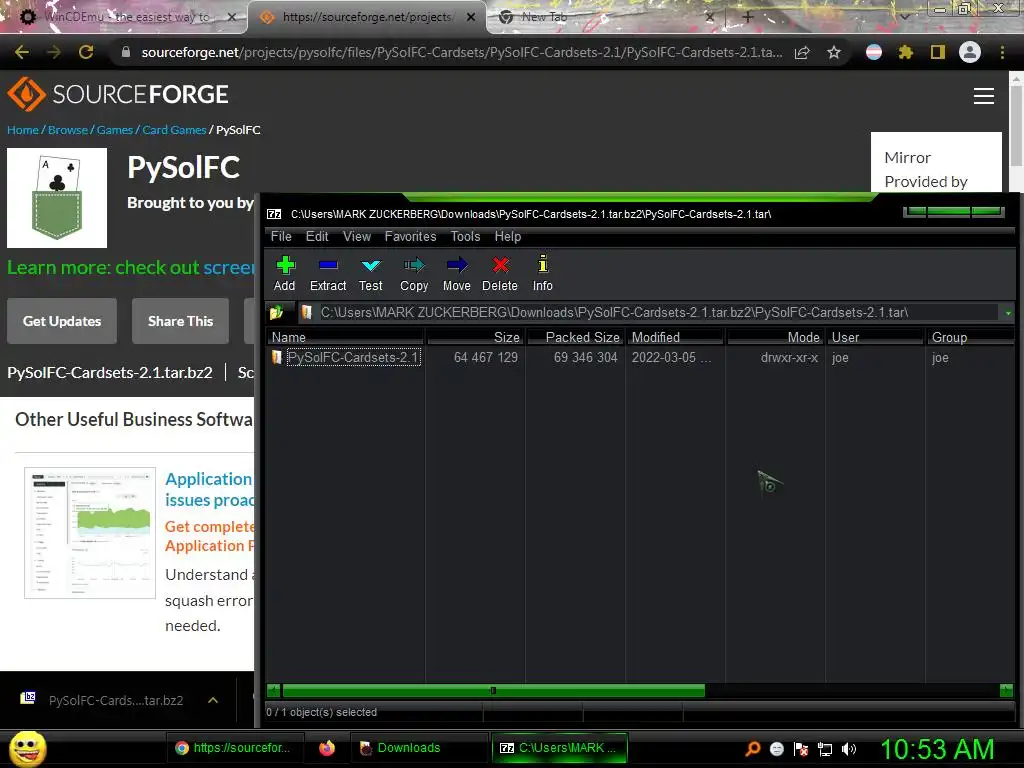This screenshot has height=768, width=1024.
Task: Click the PySolFC project card icon
Action: pyautogui.click(x=57, y=198)
